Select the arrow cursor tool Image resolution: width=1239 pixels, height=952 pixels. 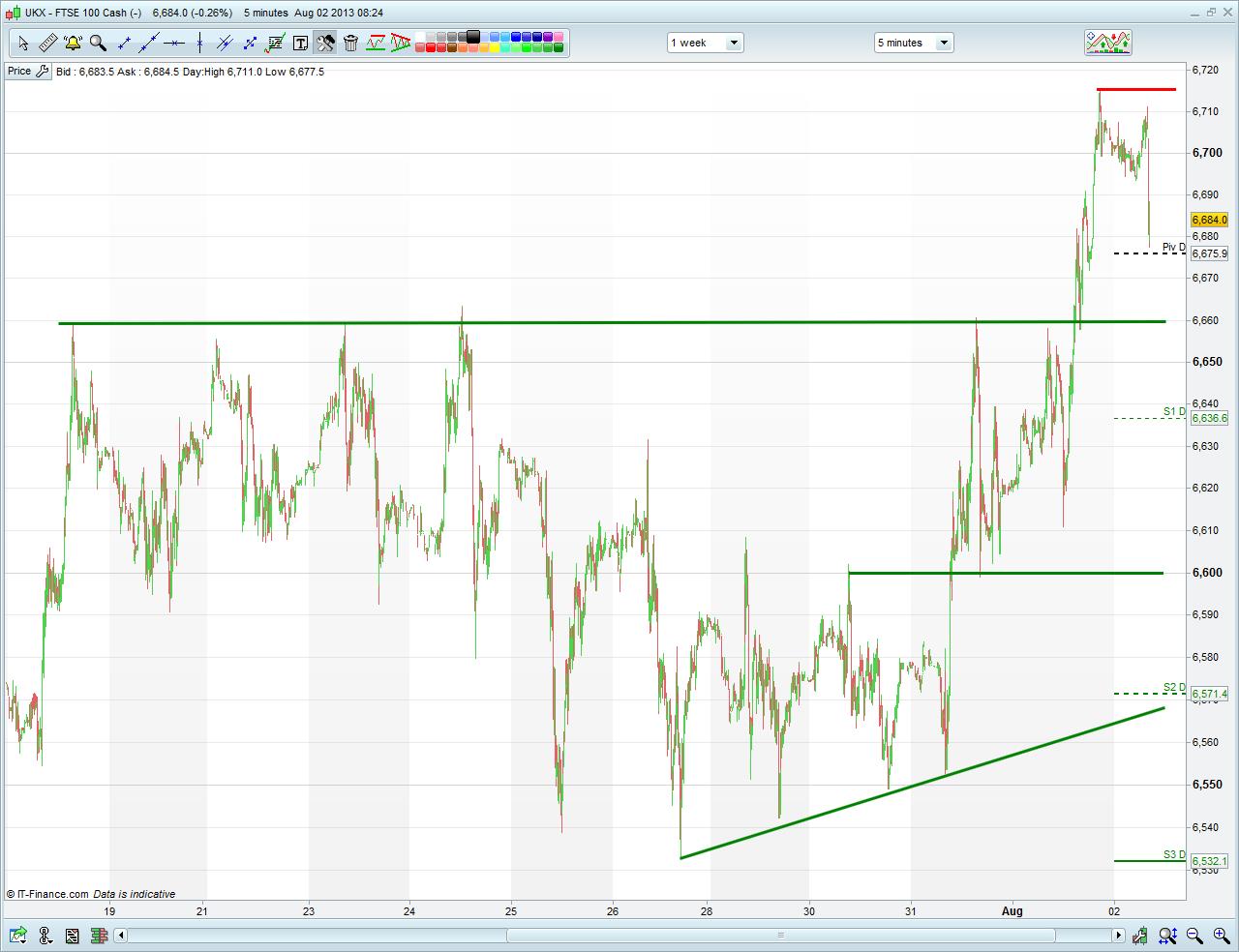point(23,43)
